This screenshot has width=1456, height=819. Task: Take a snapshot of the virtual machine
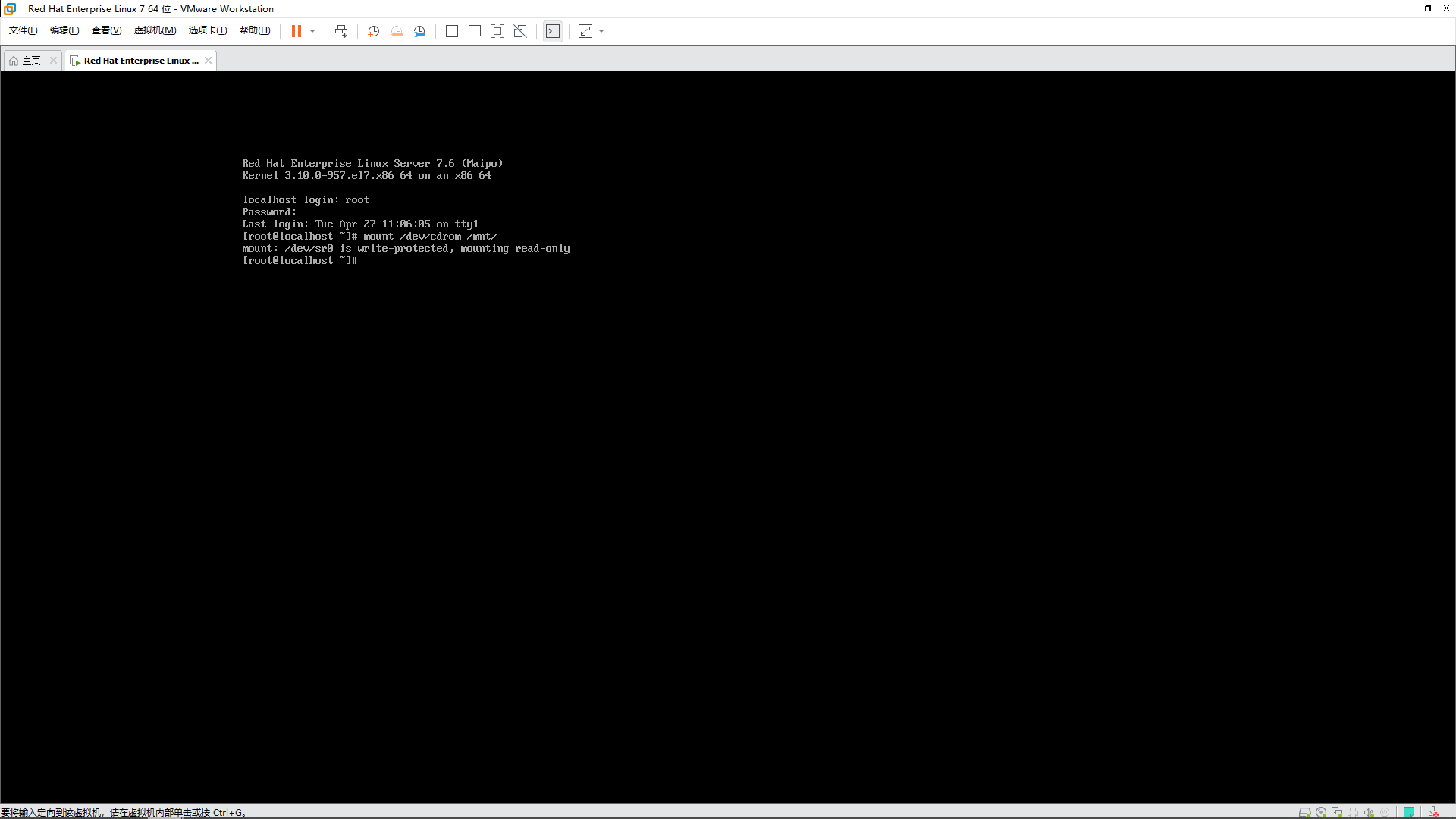373,31
